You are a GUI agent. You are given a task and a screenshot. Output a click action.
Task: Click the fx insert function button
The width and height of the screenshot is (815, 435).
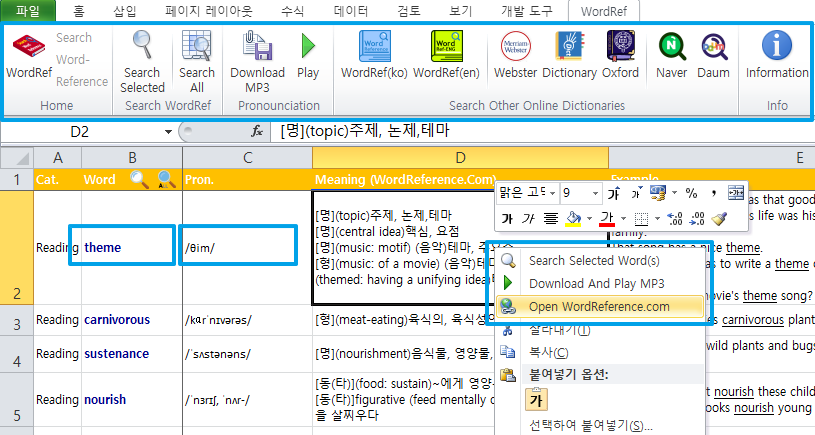(x=257, y=131)
